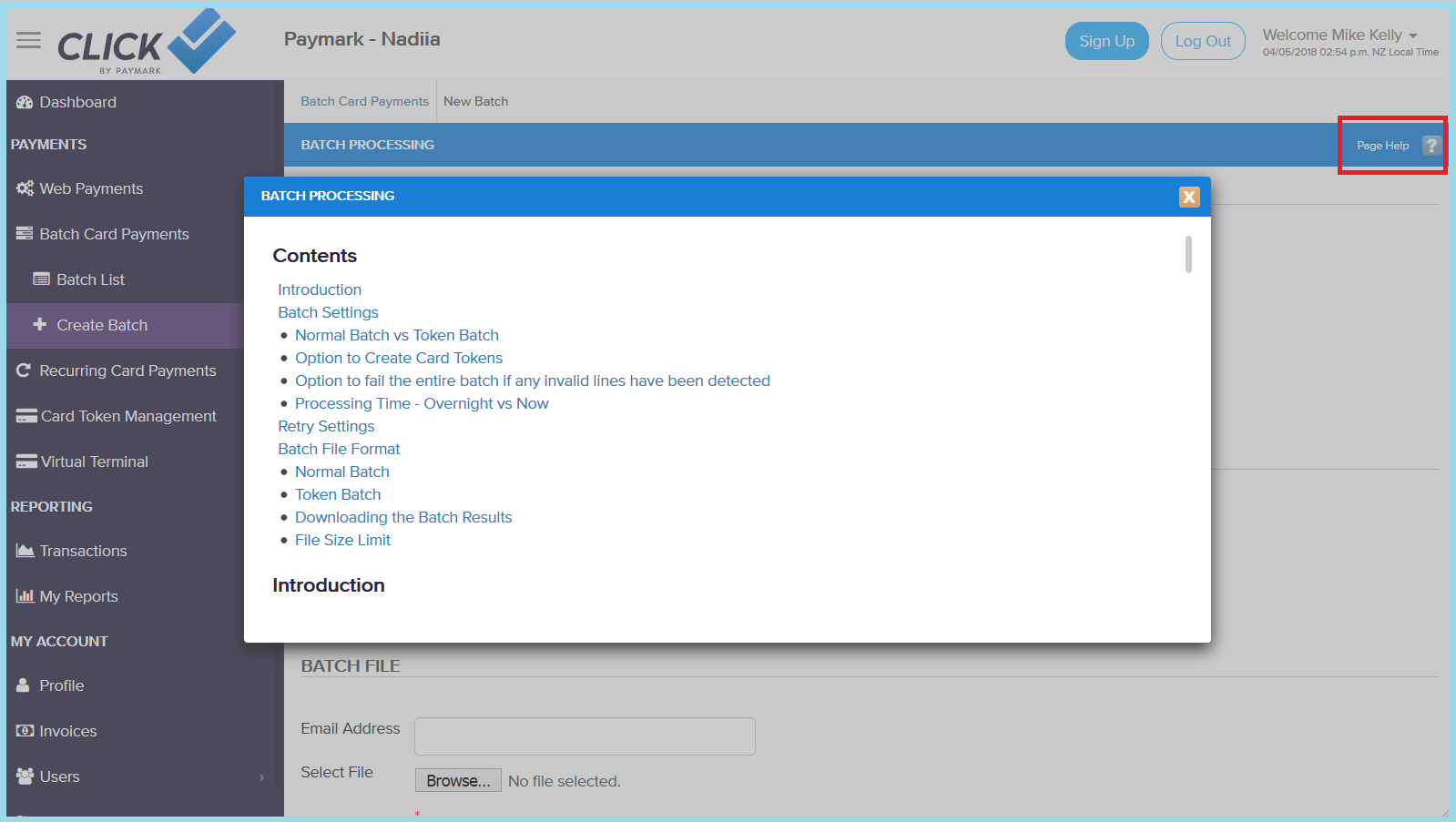Click the Log Out button

coord(1203,41)
